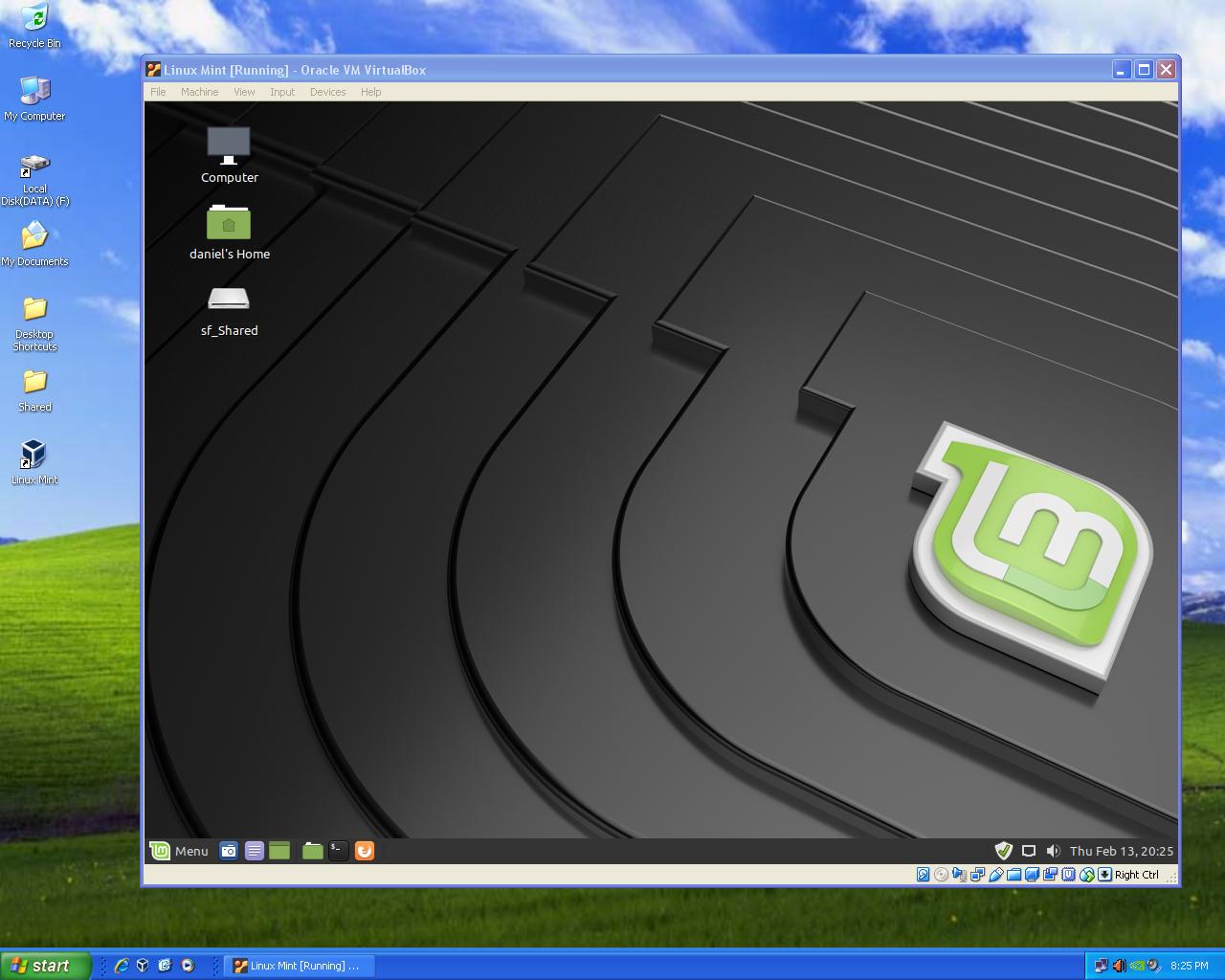Click the VirtualBox network adapter indicator
Screen dimensions: 1225x980
(x=977, y=875)
